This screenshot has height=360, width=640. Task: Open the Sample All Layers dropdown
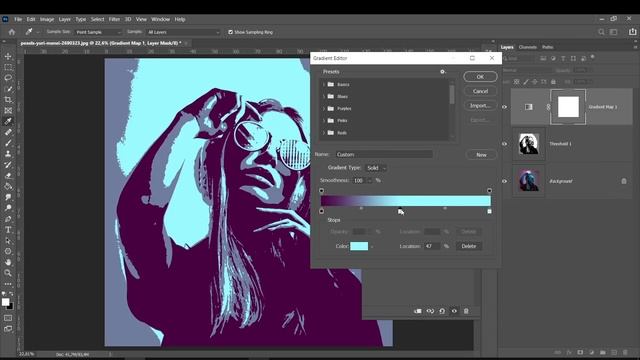(183, 32)
